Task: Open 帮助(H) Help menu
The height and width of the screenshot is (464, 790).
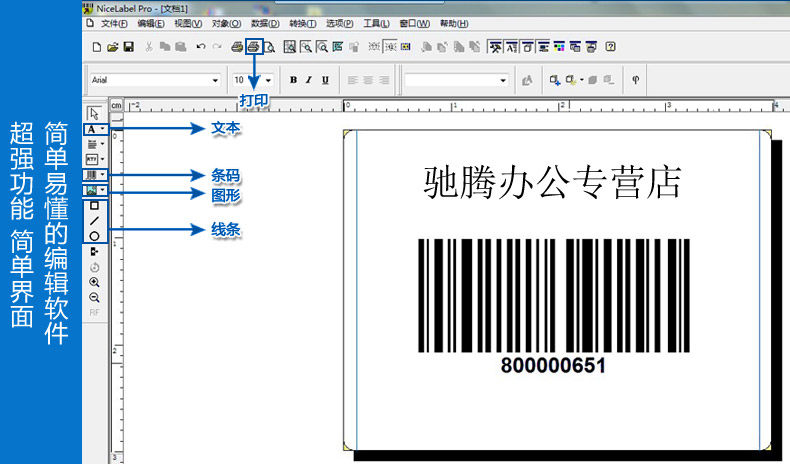Action: [x=454, y=24]
